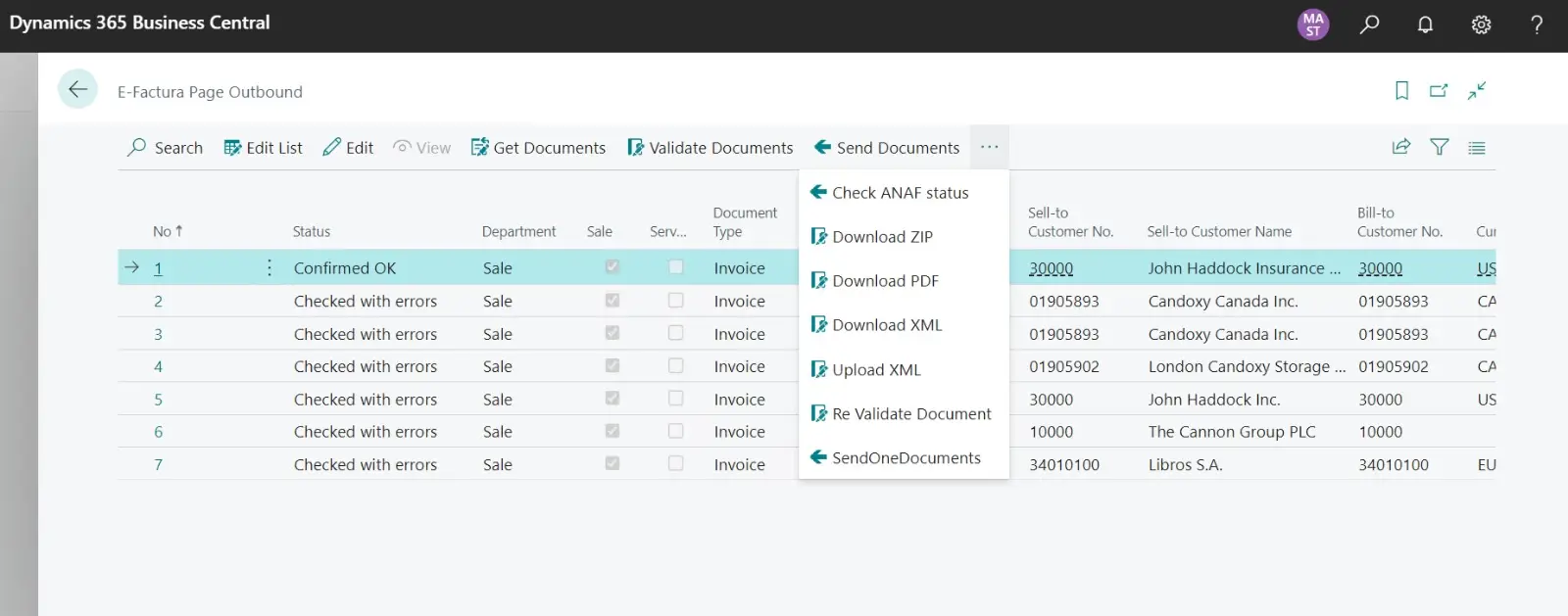This screenshot has height=616, width=1568.
Task: Open the Sale column header menu
Action: pos(600,231)
